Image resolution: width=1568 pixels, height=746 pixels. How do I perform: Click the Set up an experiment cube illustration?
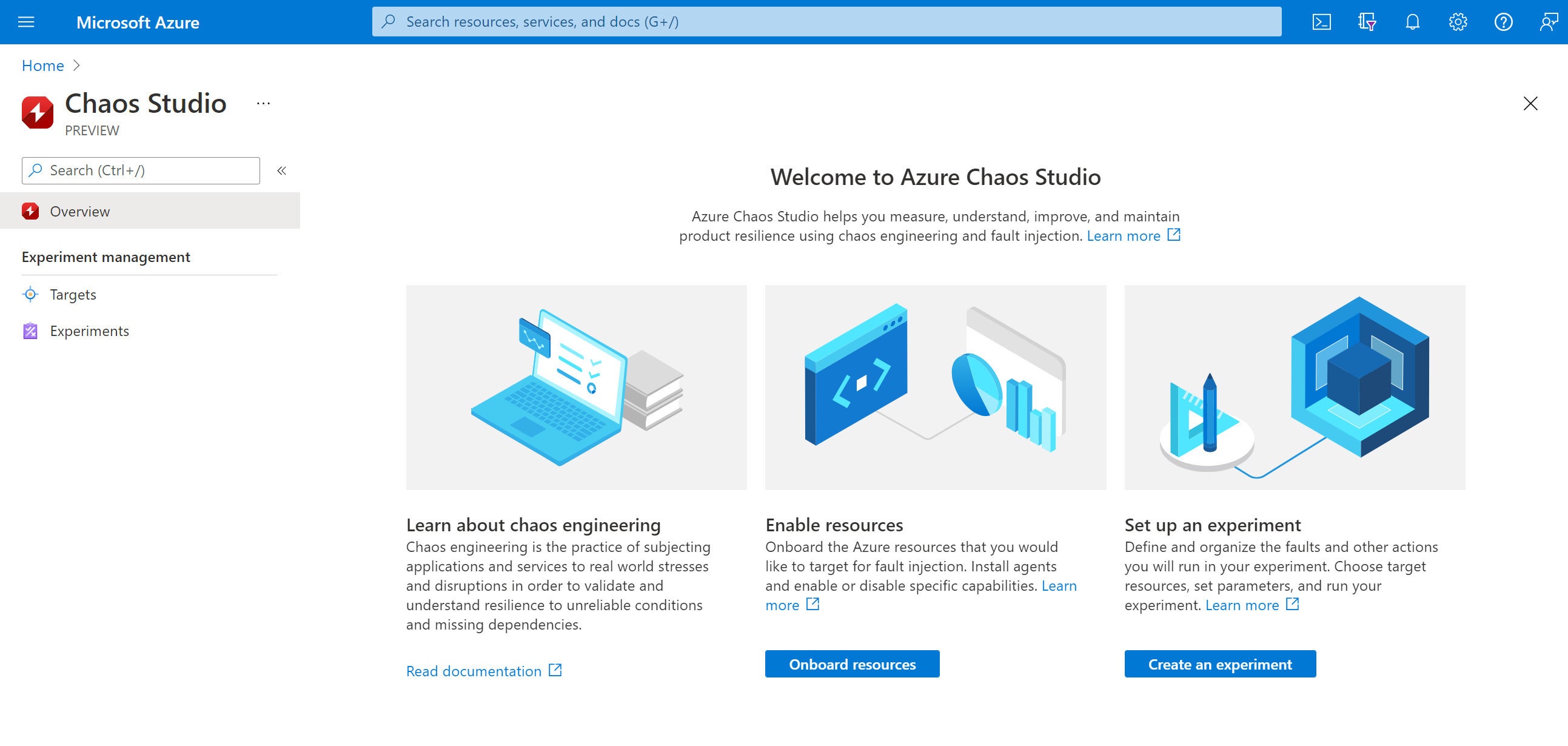[1295, 388]
